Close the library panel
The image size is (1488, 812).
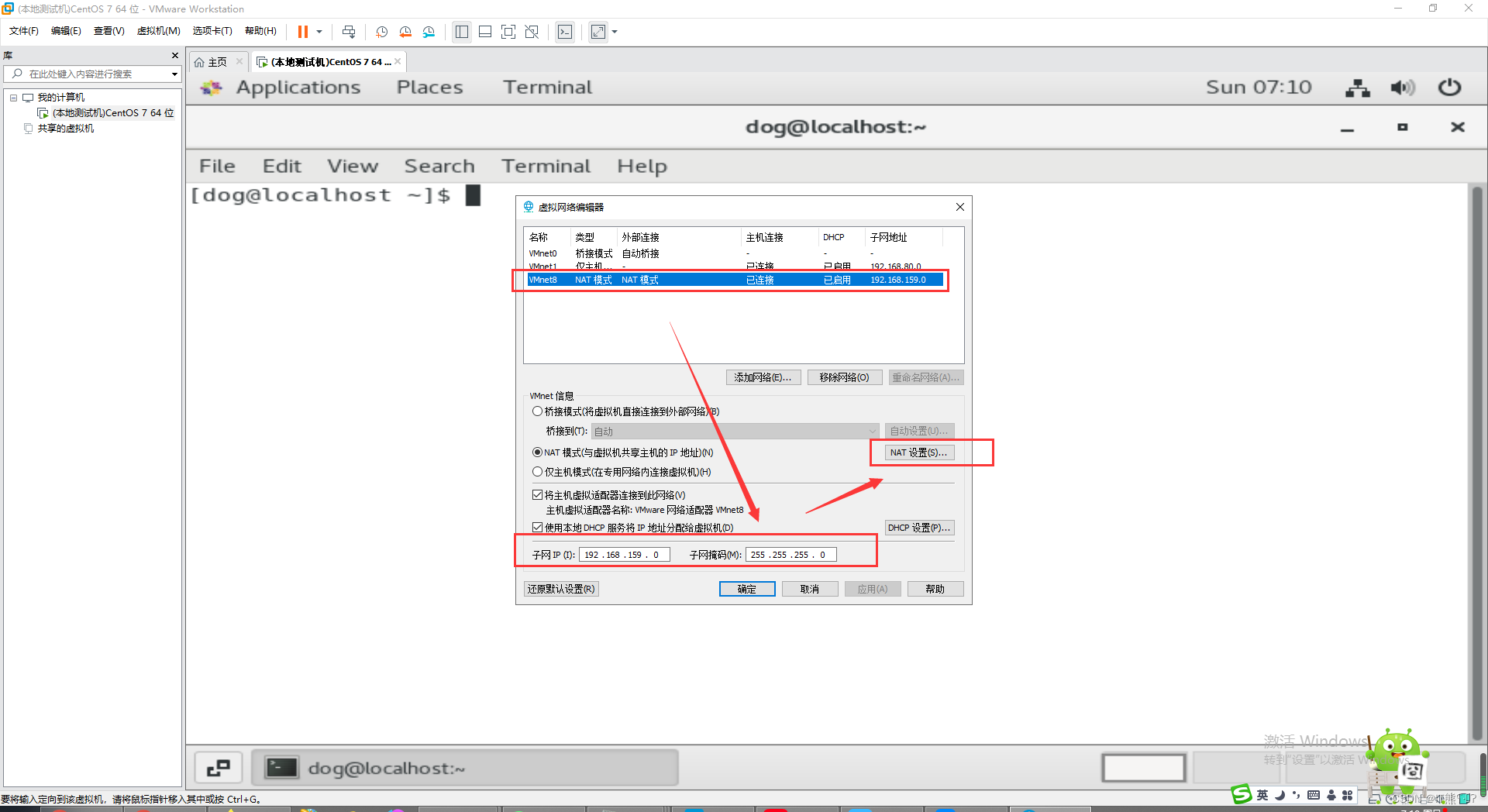pos(175,56)
